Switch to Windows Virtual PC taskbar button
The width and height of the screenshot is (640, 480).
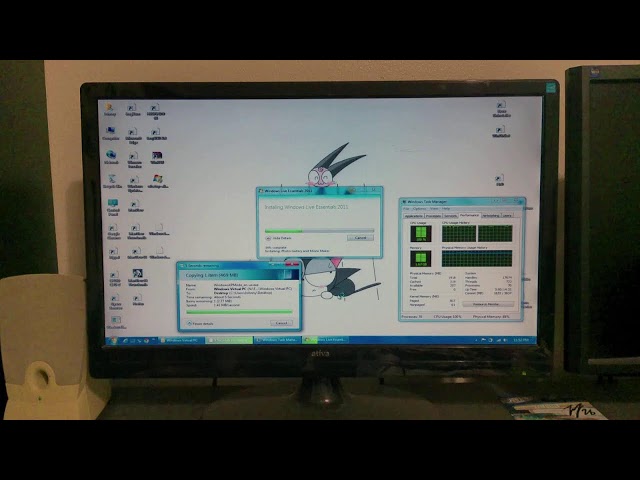click(x=182, y=340)
